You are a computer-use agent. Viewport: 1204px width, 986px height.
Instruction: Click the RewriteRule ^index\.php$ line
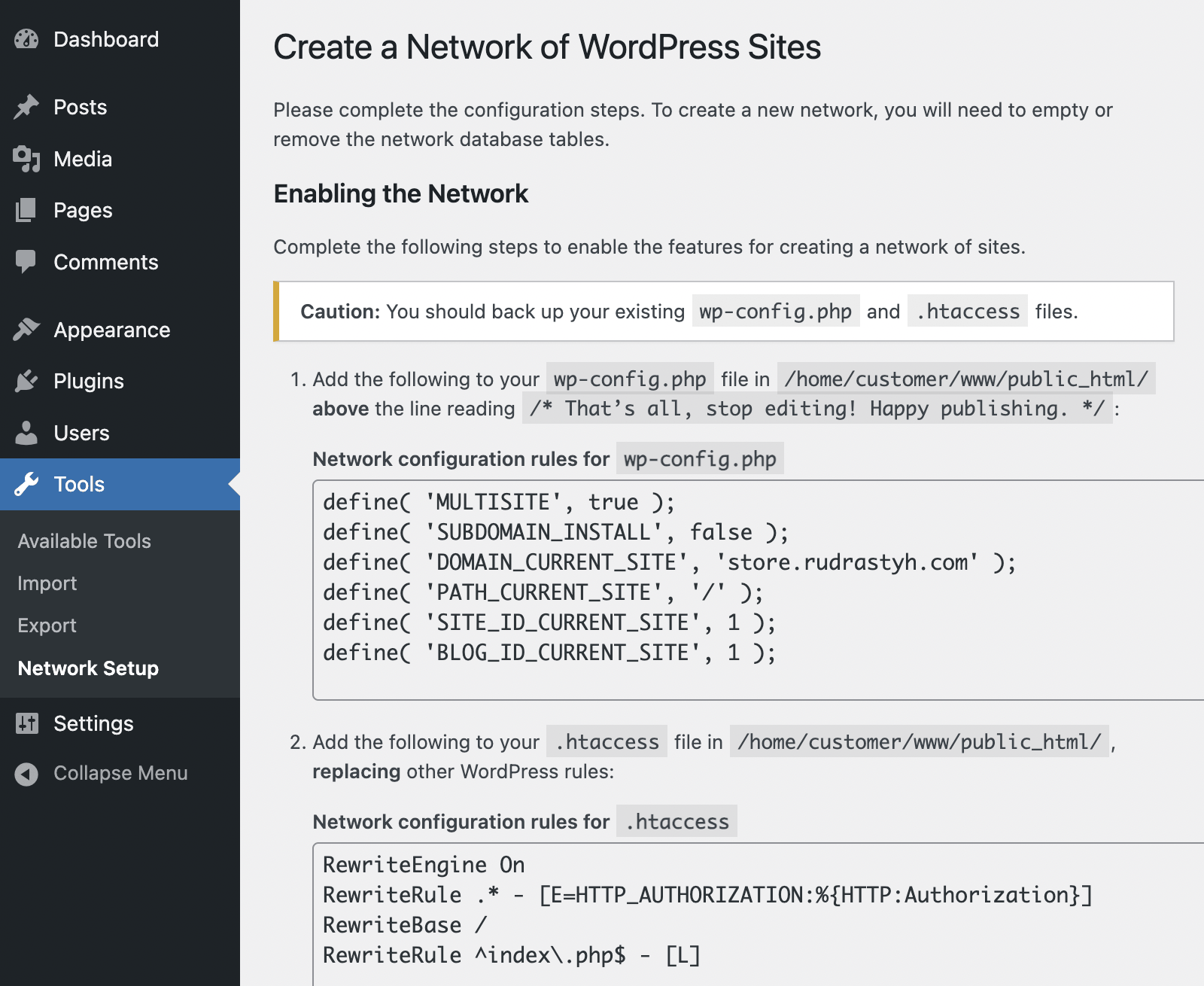coord(512,955)
